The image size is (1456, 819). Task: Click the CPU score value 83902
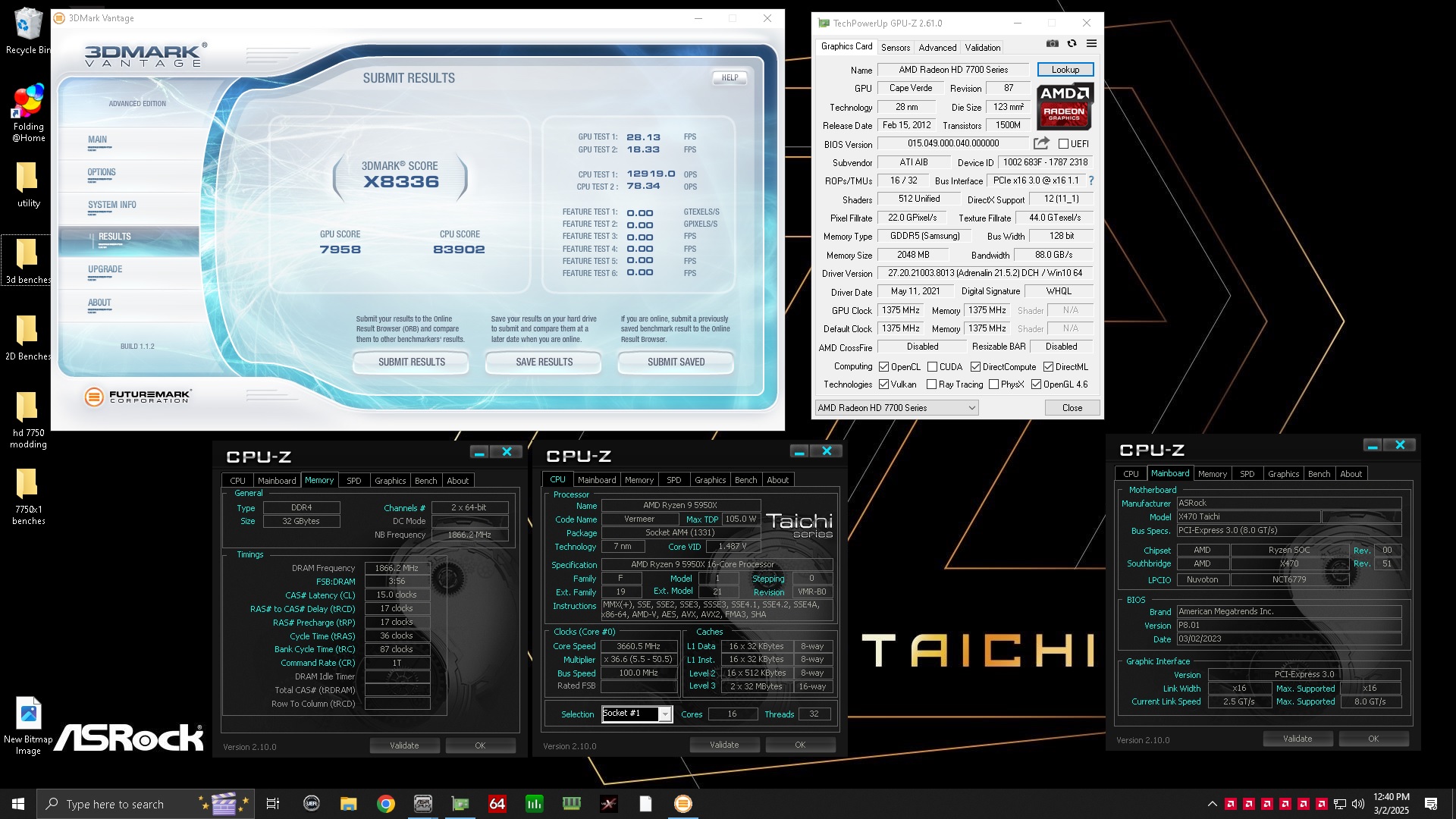point(459,249)
